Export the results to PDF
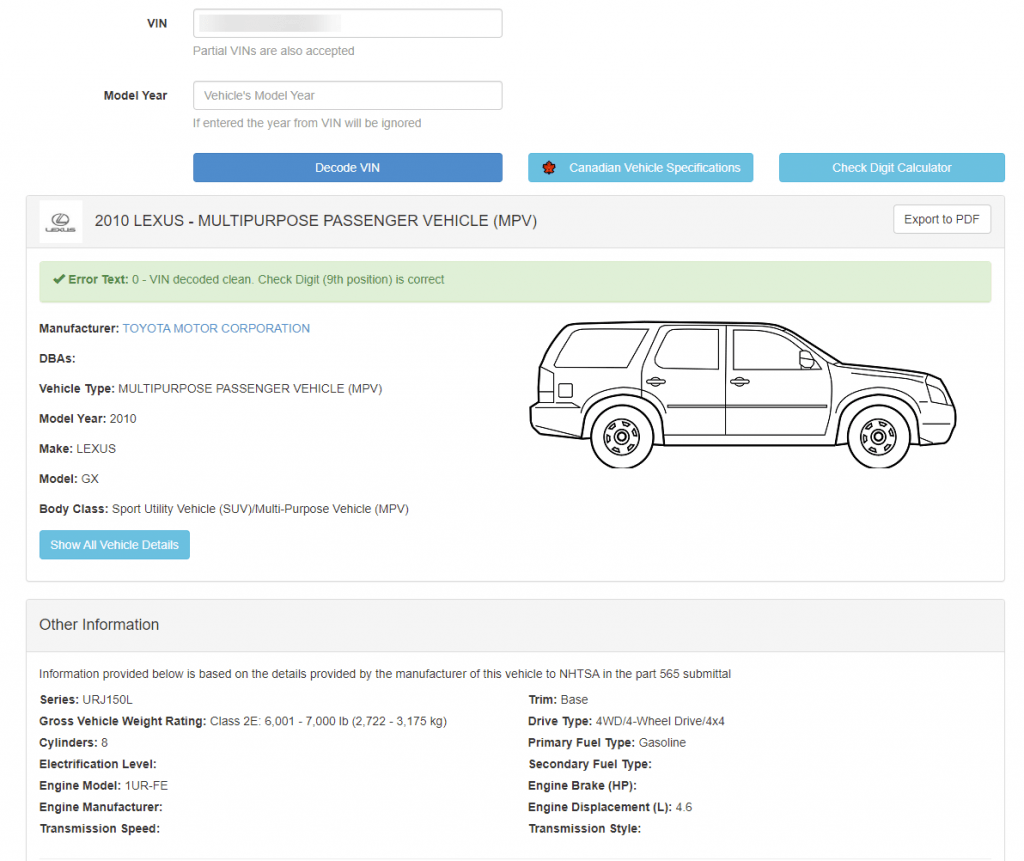Viewport: 1024px width, 861px height. coord(942,219)
